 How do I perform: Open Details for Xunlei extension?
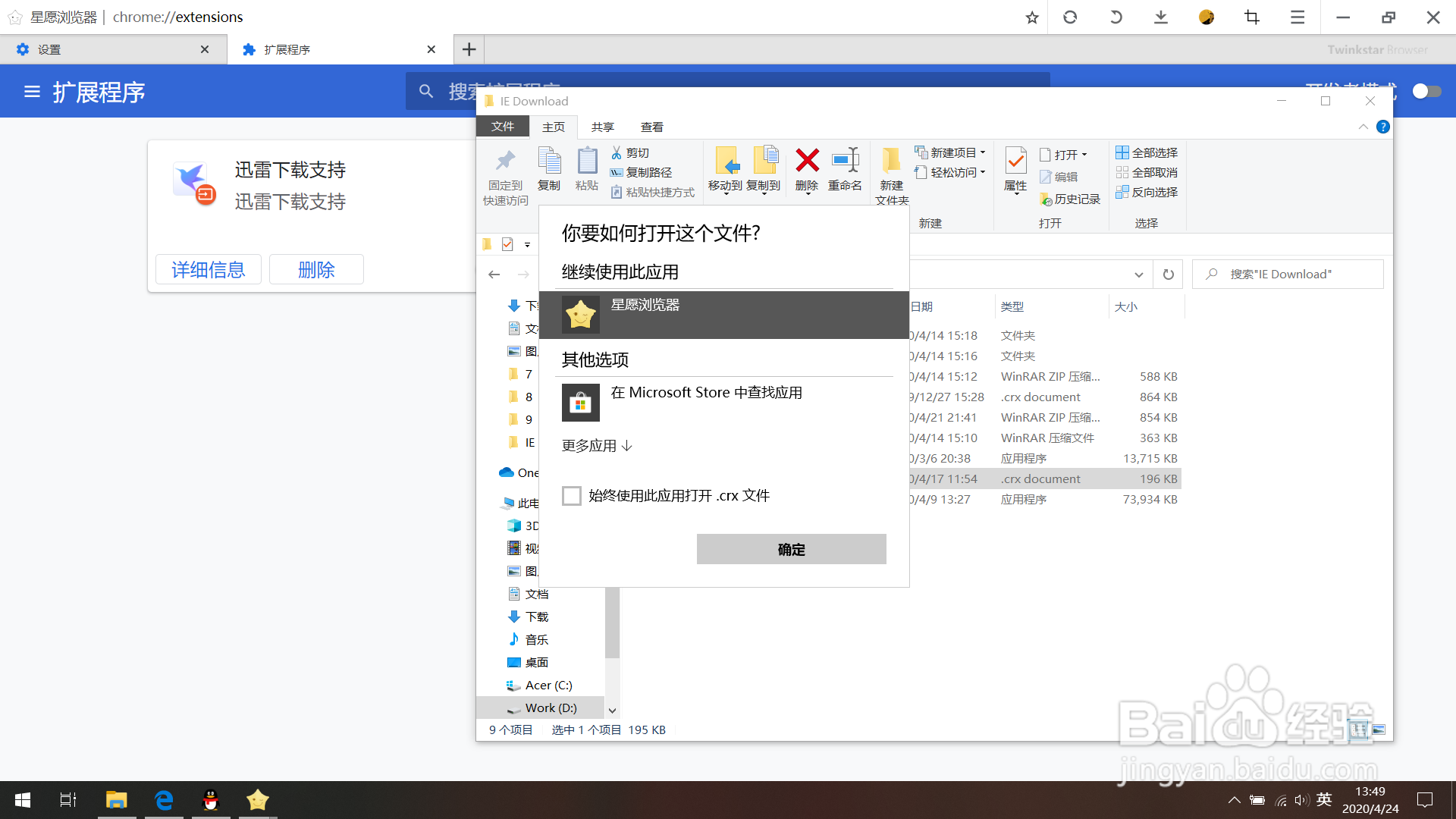pos(209,269)
